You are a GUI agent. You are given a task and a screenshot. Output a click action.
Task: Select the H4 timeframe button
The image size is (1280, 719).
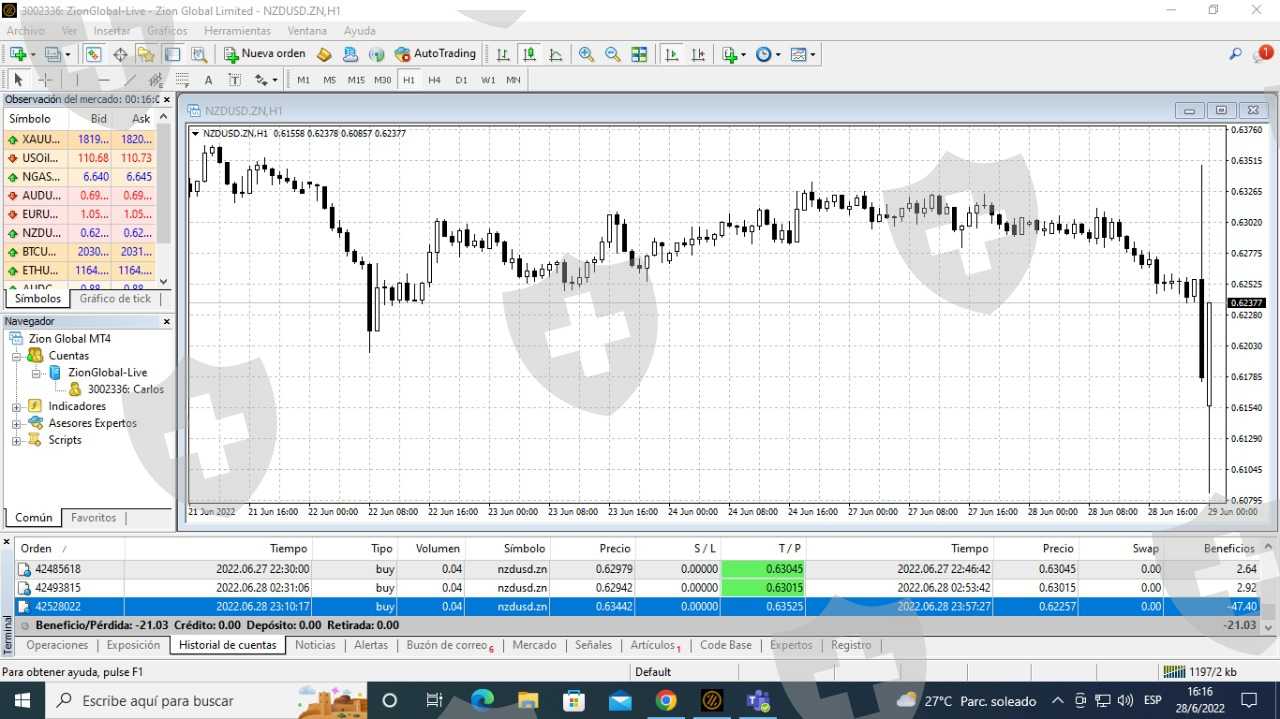coord(435,80)
